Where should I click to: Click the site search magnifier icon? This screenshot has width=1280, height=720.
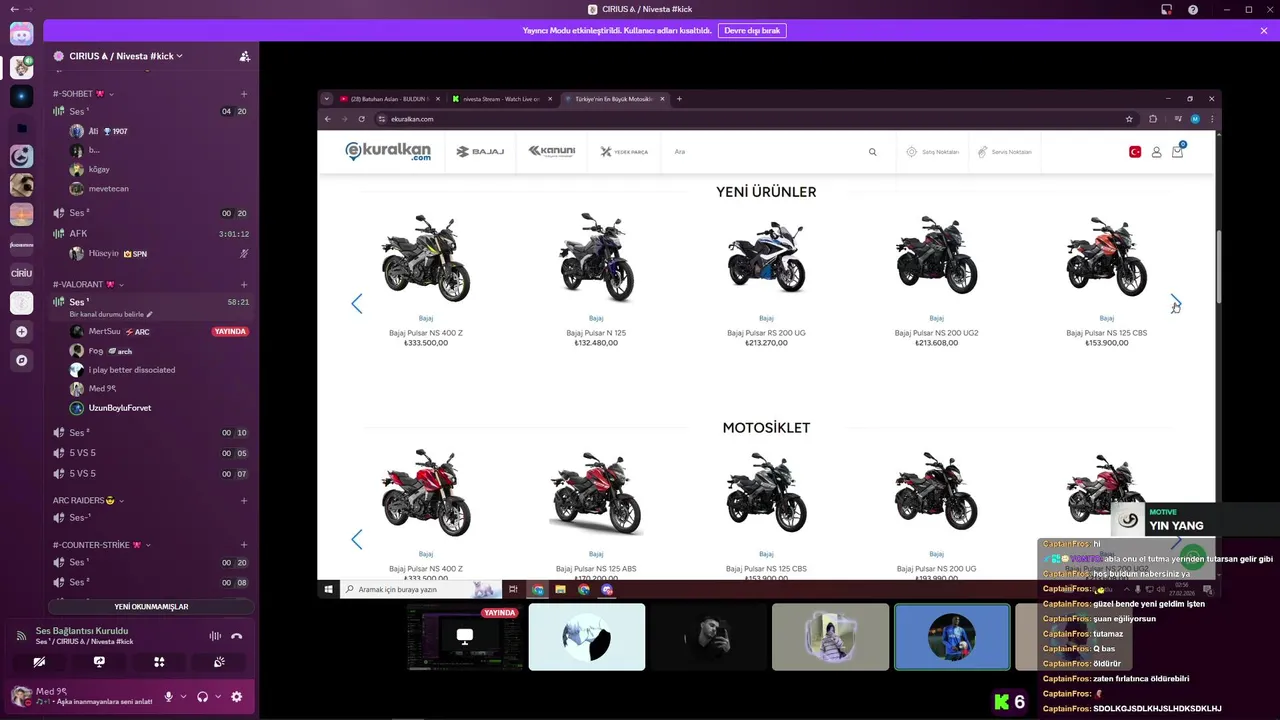[872, 152]
